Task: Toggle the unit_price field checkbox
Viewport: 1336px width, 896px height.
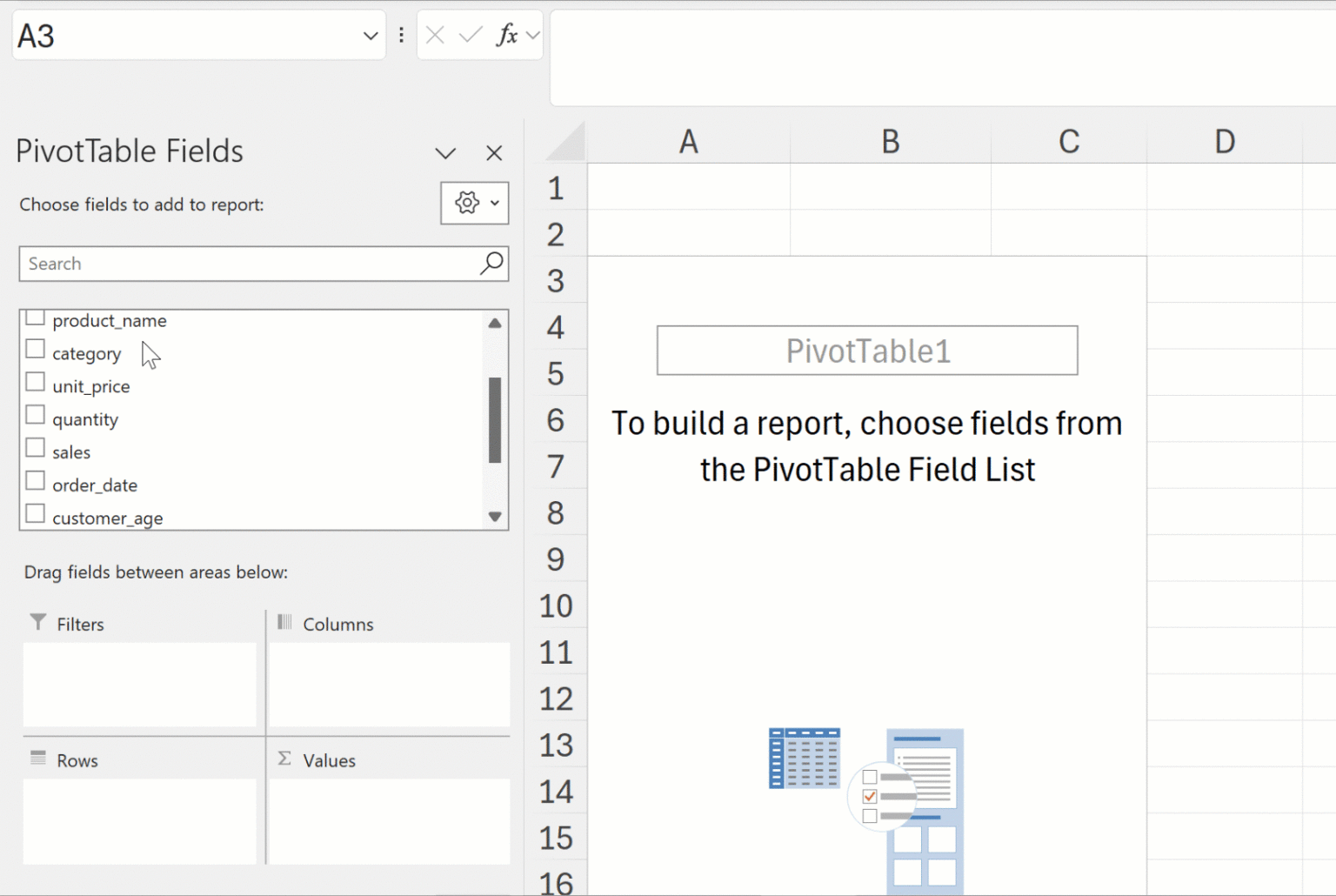Action: [x=36, y=383]
